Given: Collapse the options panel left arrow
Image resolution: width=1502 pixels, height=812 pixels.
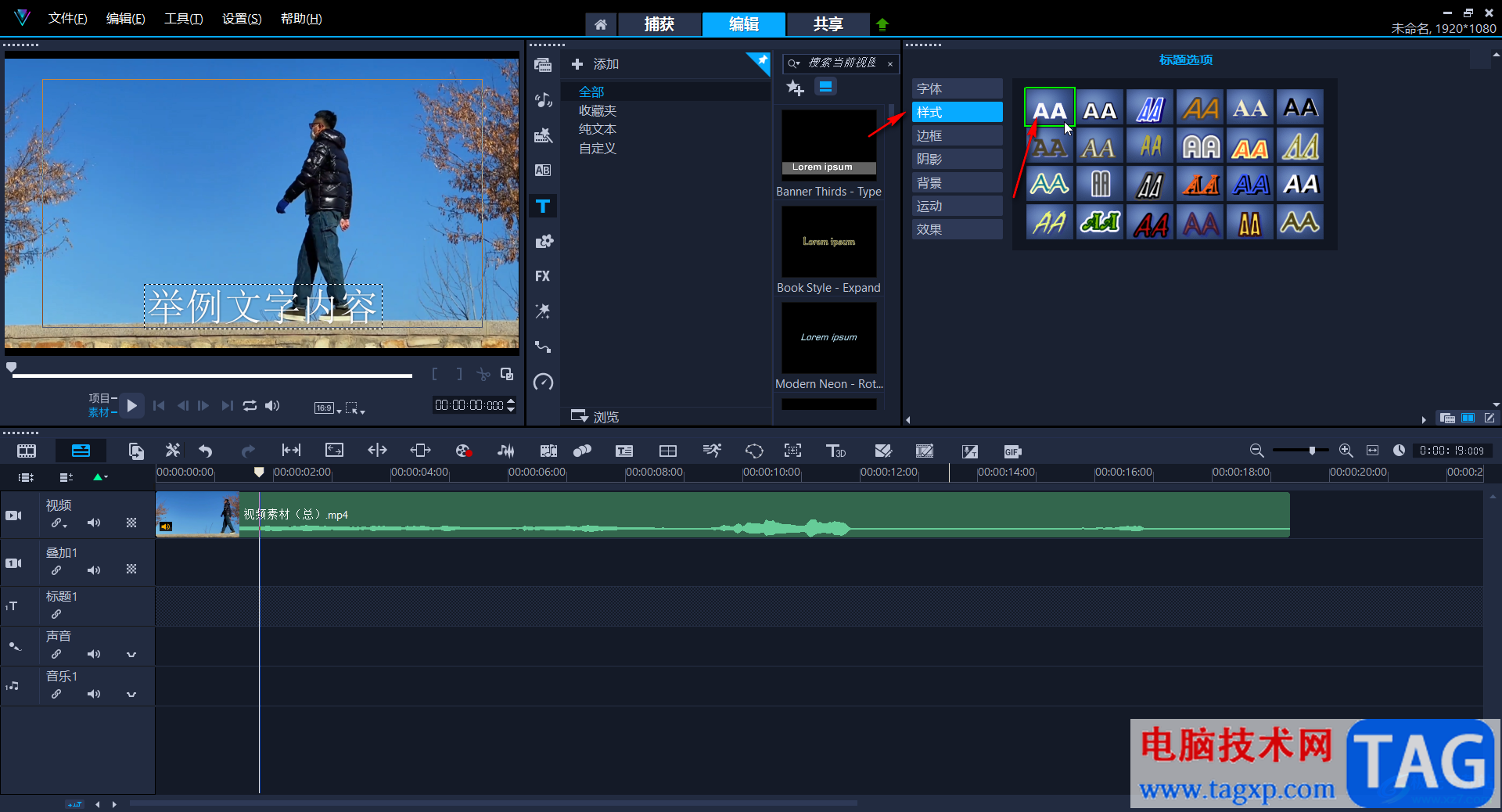Looking at the screenshot, I should [908, 420].
